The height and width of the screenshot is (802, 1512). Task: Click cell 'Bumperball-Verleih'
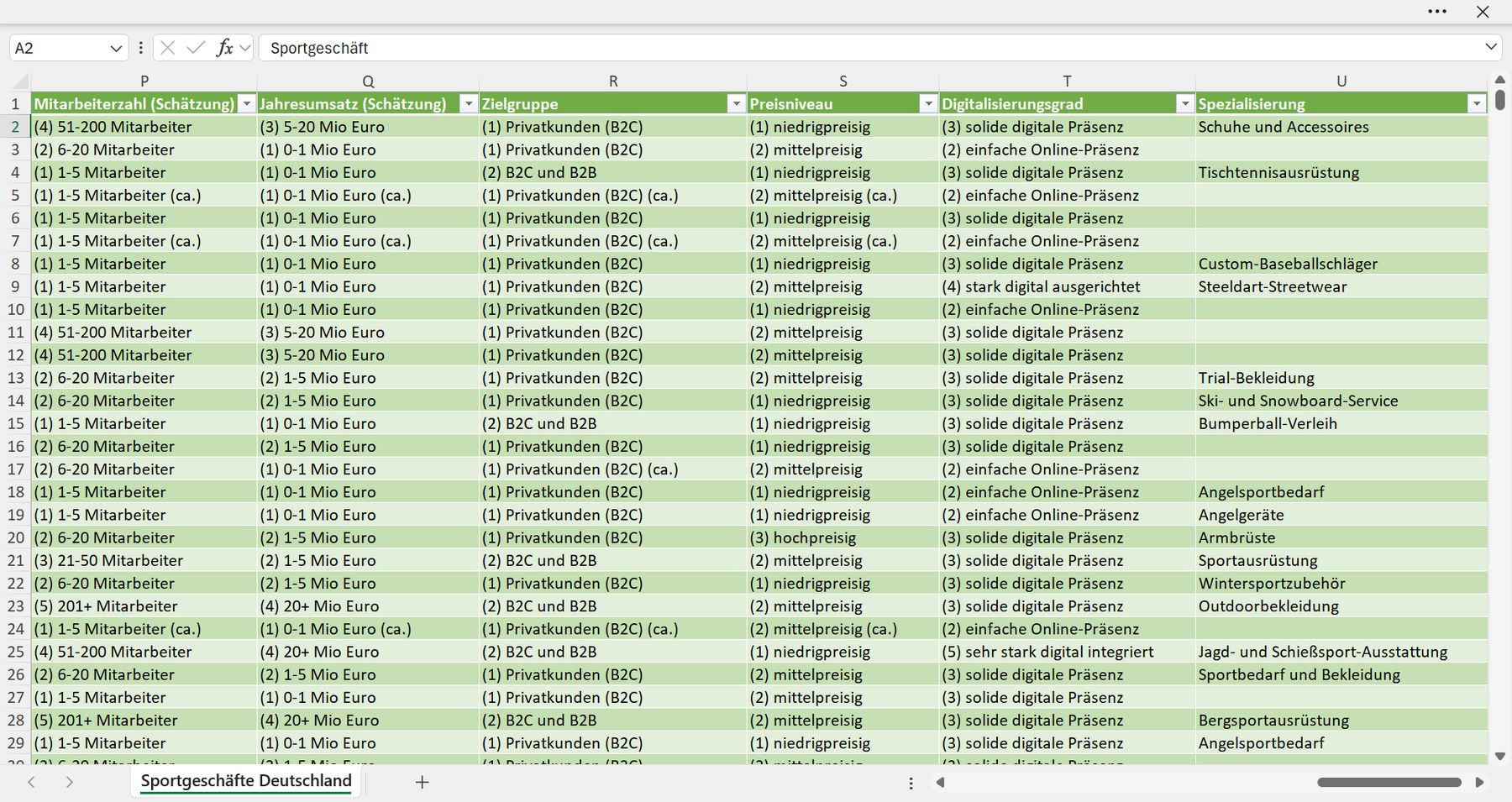click(x=1341, y=423)
